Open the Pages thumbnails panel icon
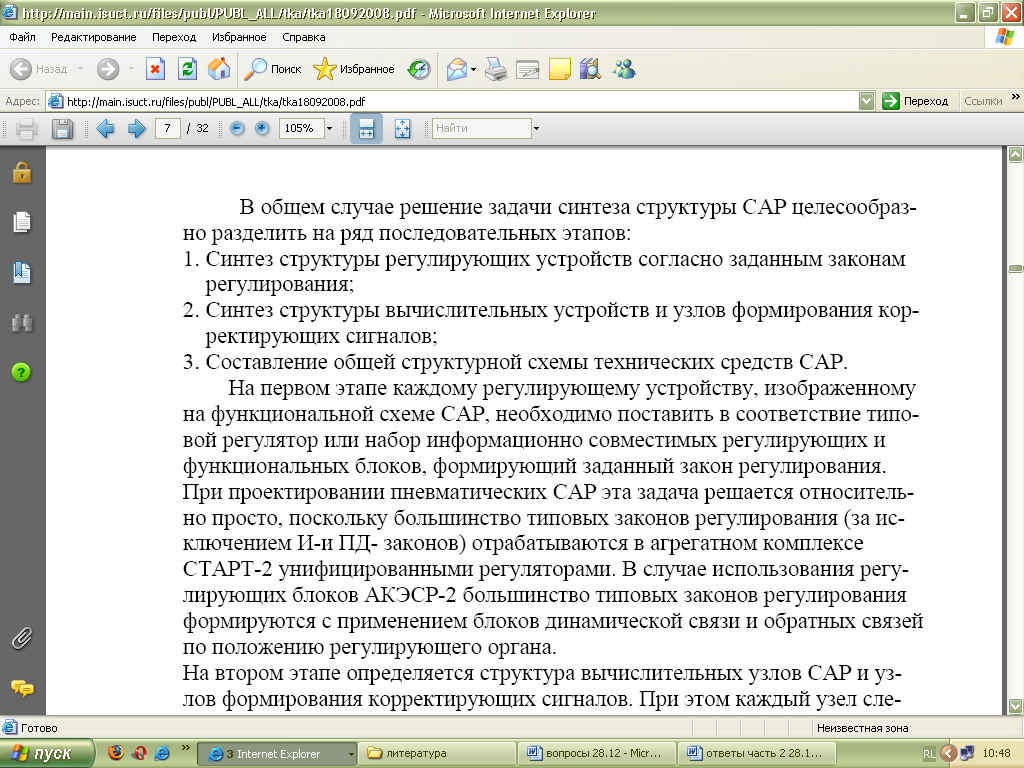1024x768 pixels. click(22, 222)
